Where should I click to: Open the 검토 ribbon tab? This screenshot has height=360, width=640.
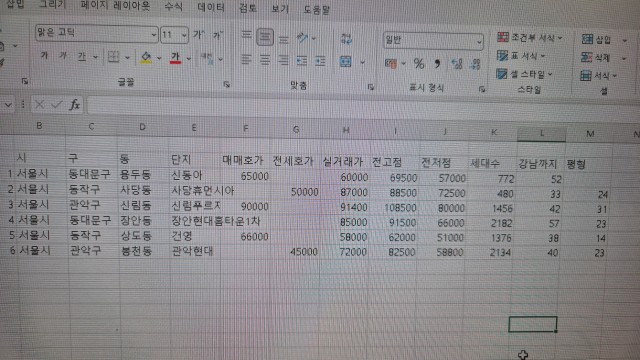point(248,9)
